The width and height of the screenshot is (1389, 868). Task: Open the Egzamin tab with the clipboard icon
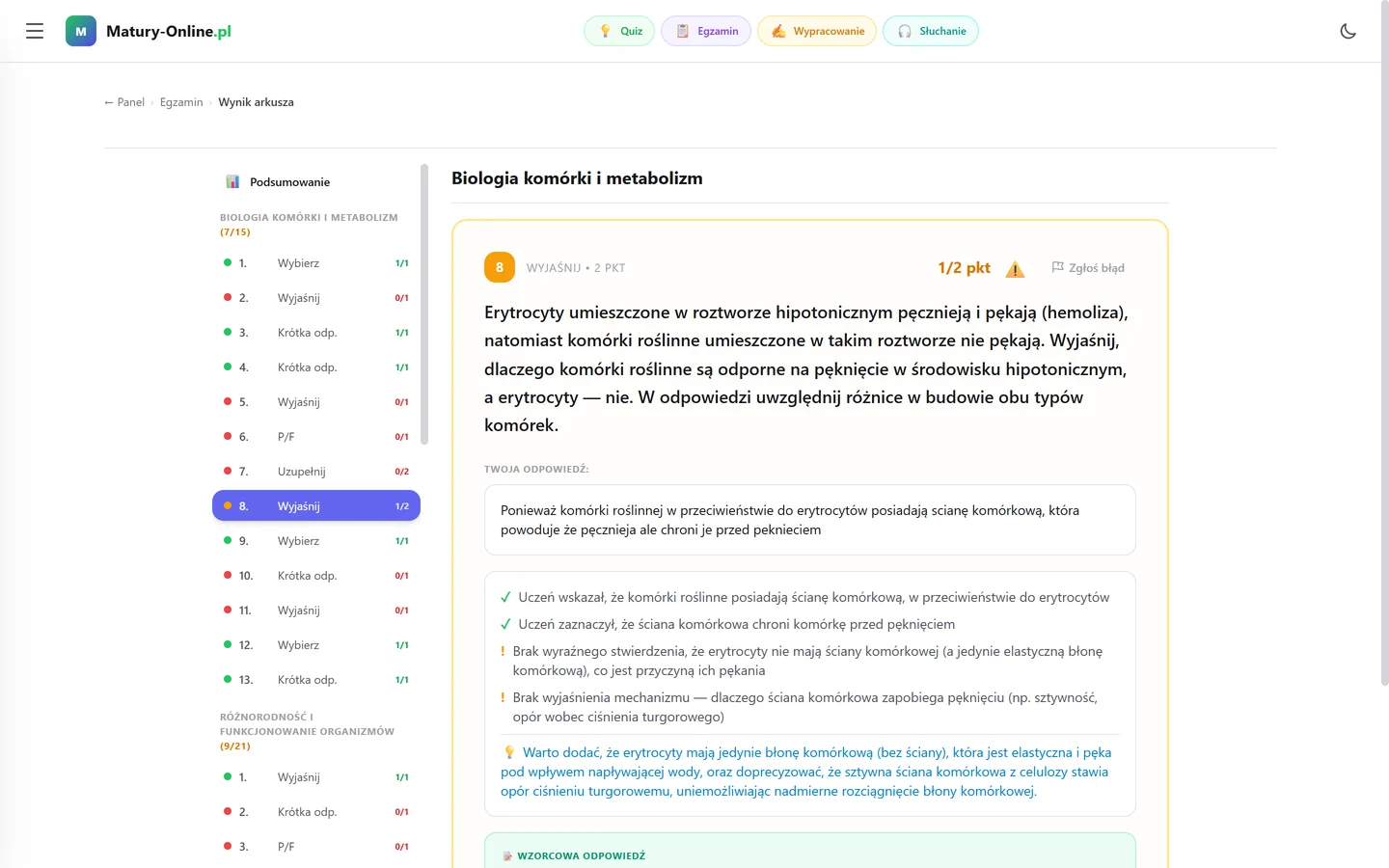(x=706, y=31)
